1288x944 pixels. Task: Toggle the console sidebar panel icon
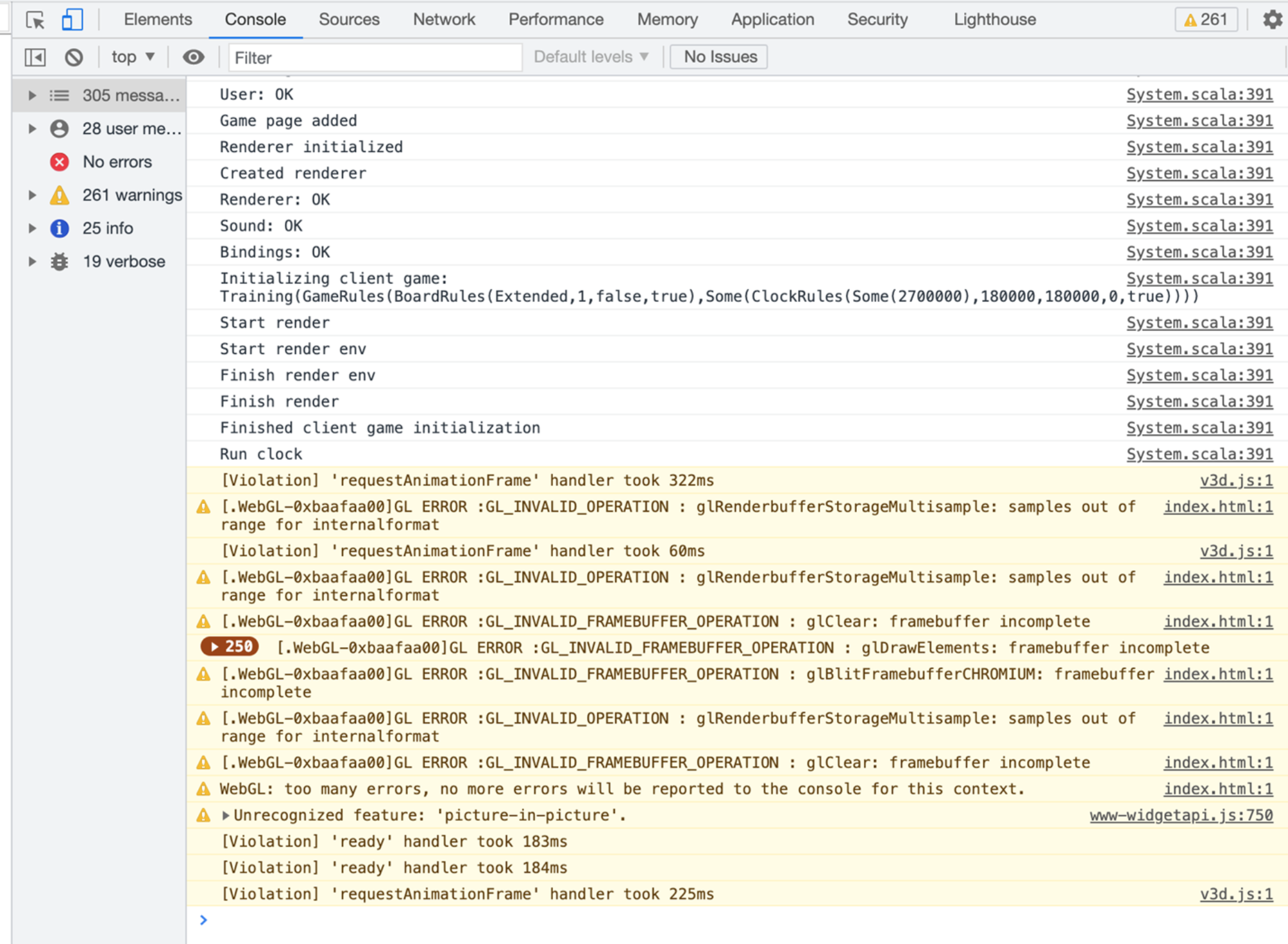[x=35, y=58]
